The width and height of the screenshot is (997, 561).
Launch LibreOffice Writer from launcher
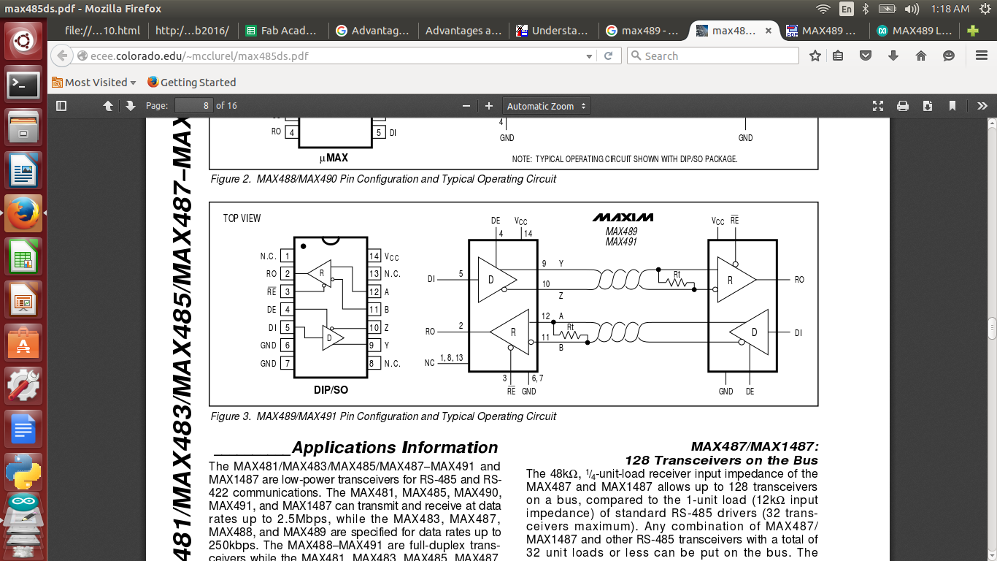pos(24,171)
